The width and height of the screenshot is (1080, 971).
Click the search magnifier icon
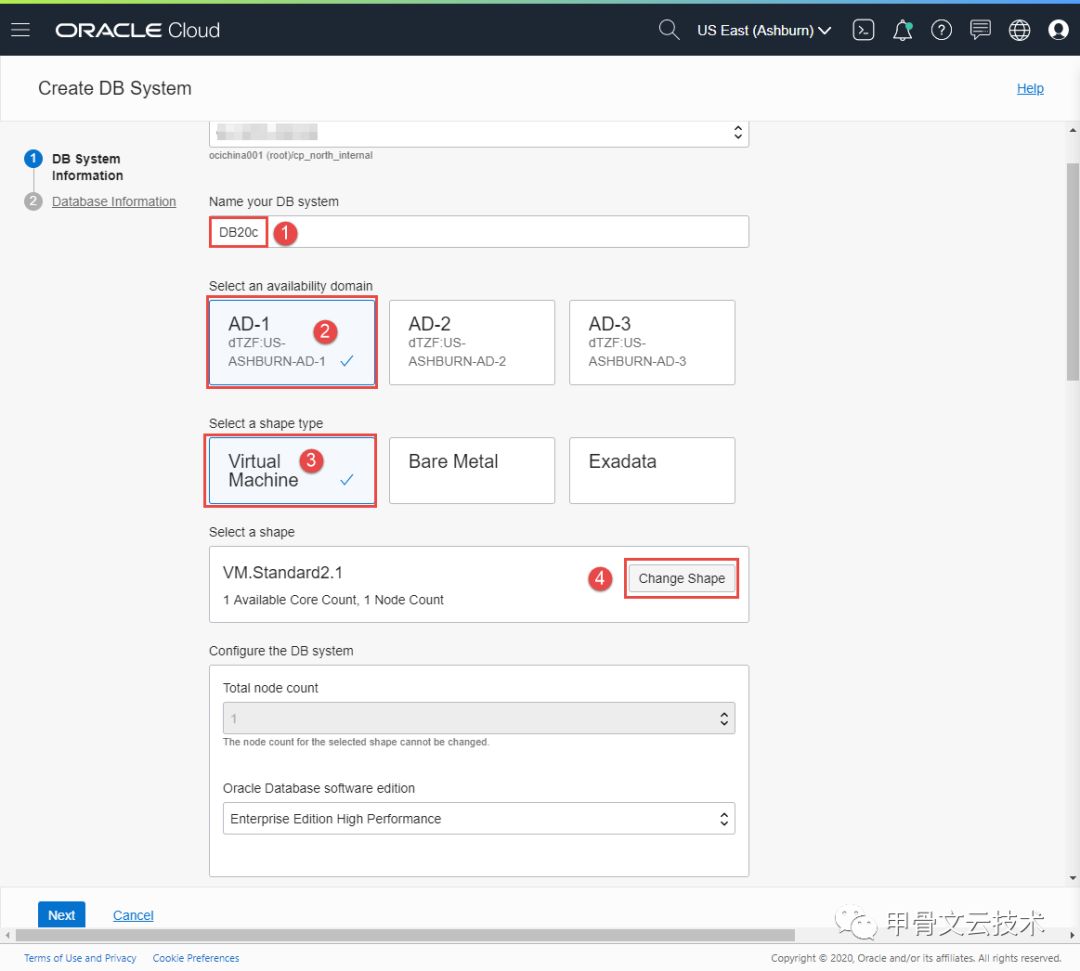coord(669,30)
